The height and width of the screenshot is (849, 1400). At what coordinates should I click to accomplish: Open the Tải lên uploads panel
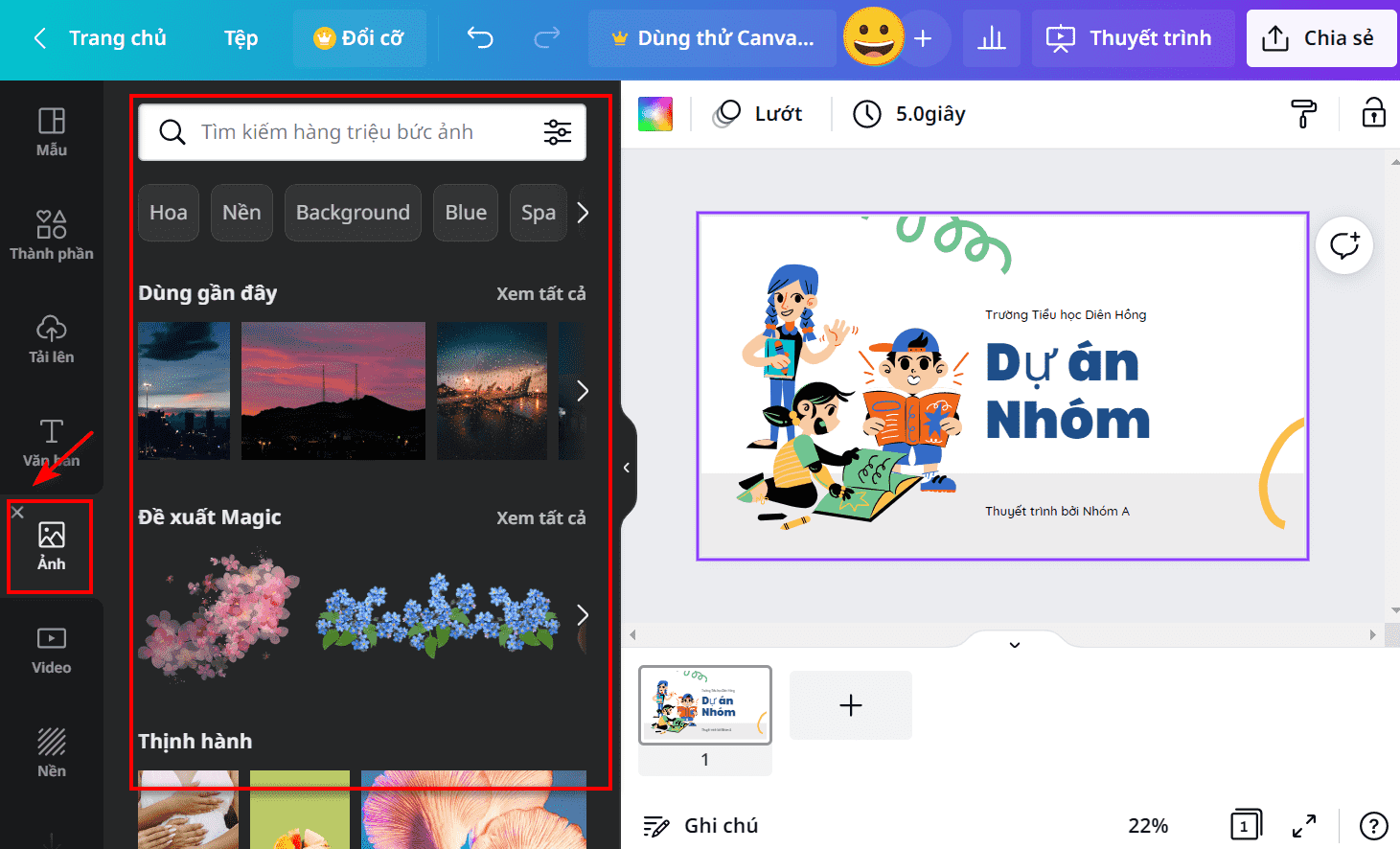point(51,339)
